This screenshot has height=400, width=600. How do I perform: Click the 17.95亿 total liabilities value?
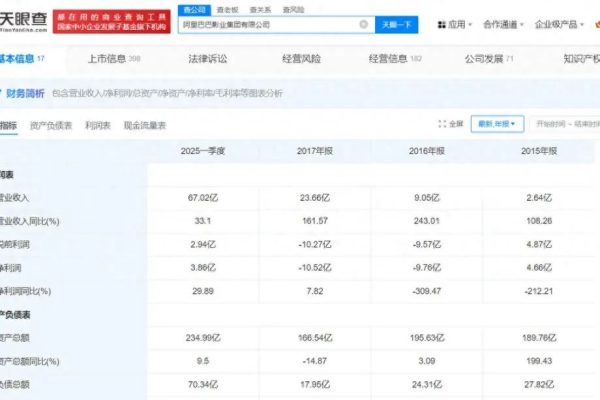[x=315, y=385]
